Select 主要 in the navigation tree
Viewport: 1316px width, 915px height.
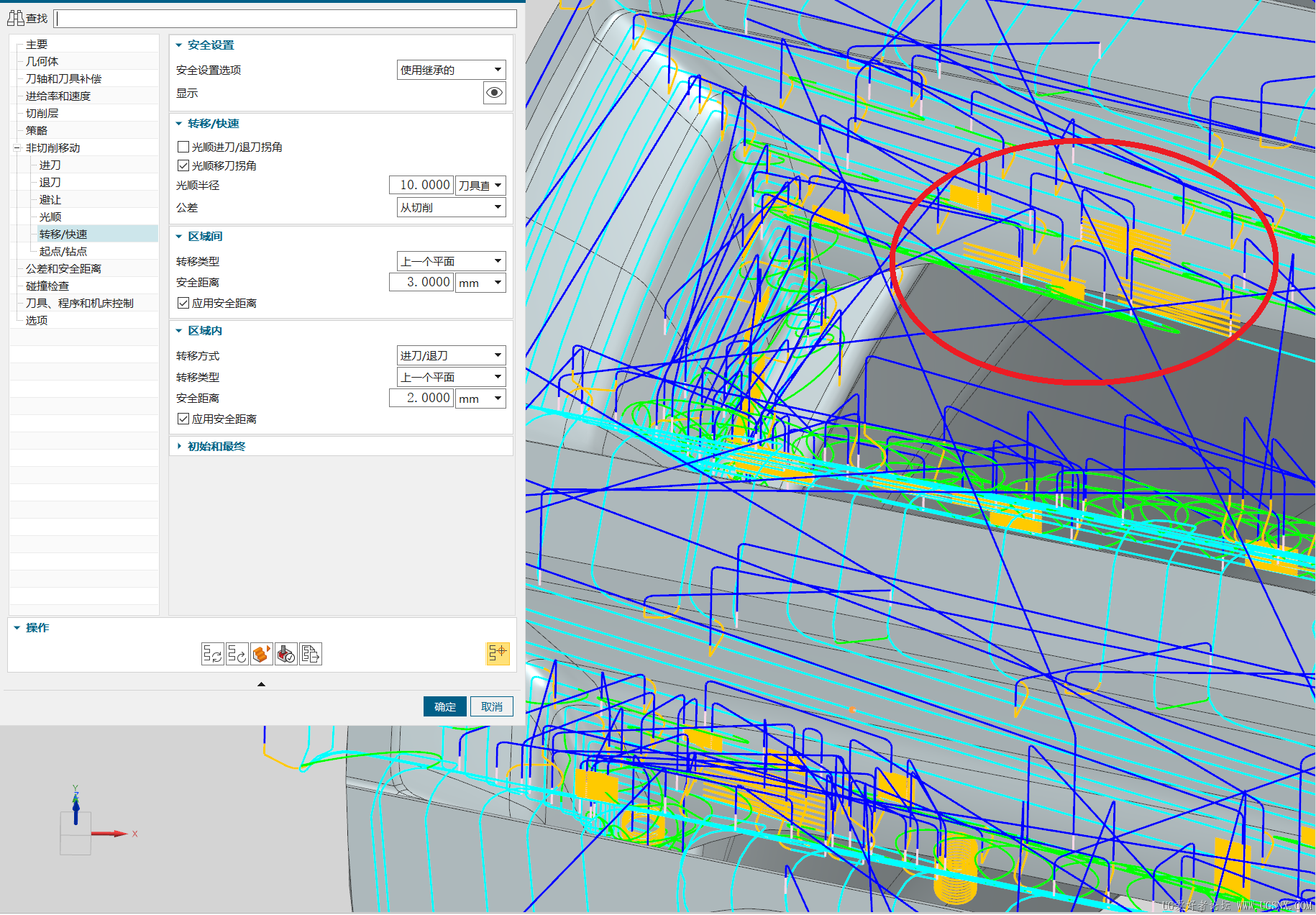(37, 45)
